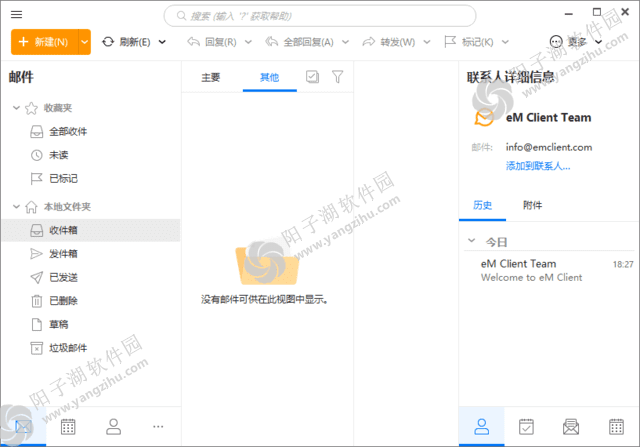The width and height of the screenshot is (640, 447).
Task: Open the dropdown arrow beside 回复(R)
Action: pos(248,42)
